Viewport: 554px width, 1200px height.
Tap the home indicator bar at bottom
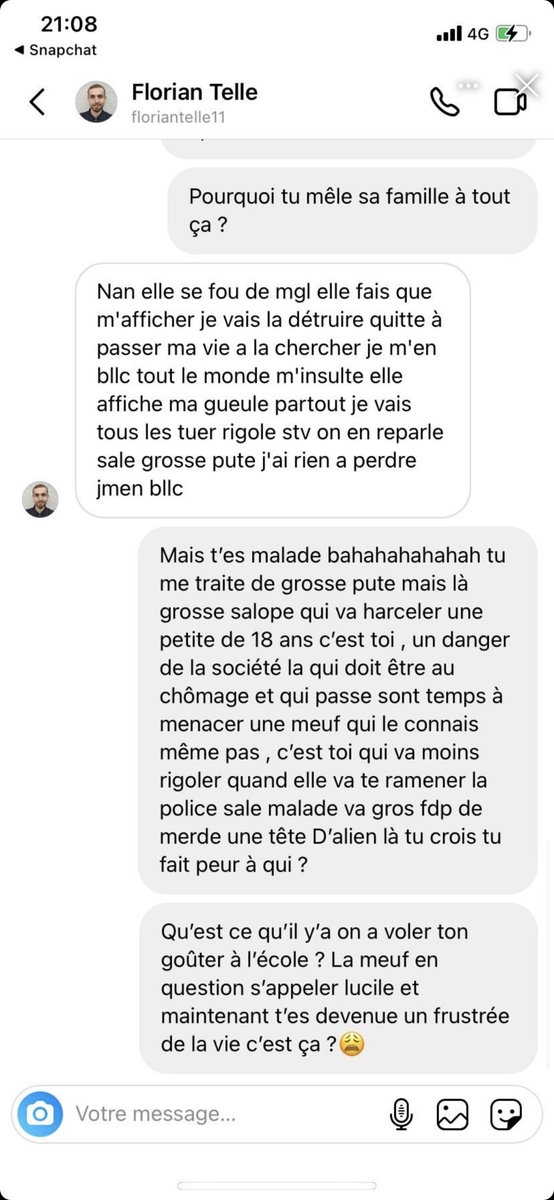point(277,1186)
